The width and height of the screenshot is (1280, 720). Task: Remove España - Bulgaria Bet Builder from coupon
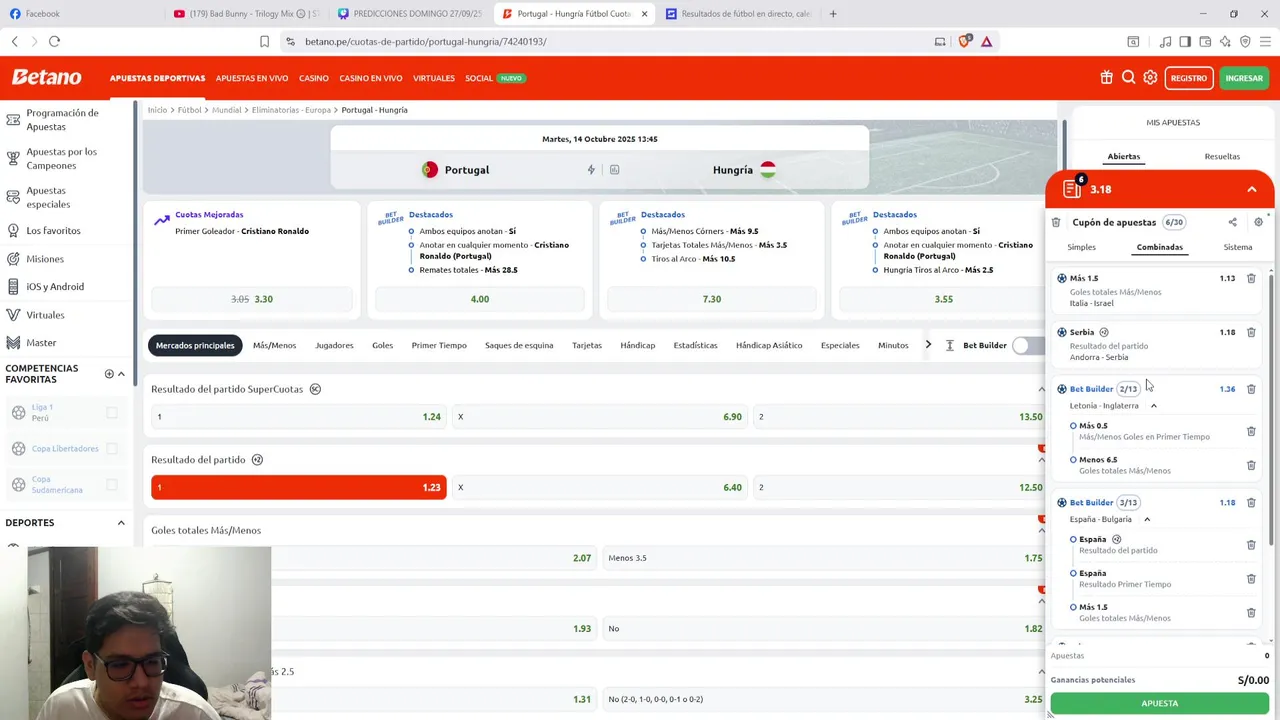click(x=1251, y=503)
